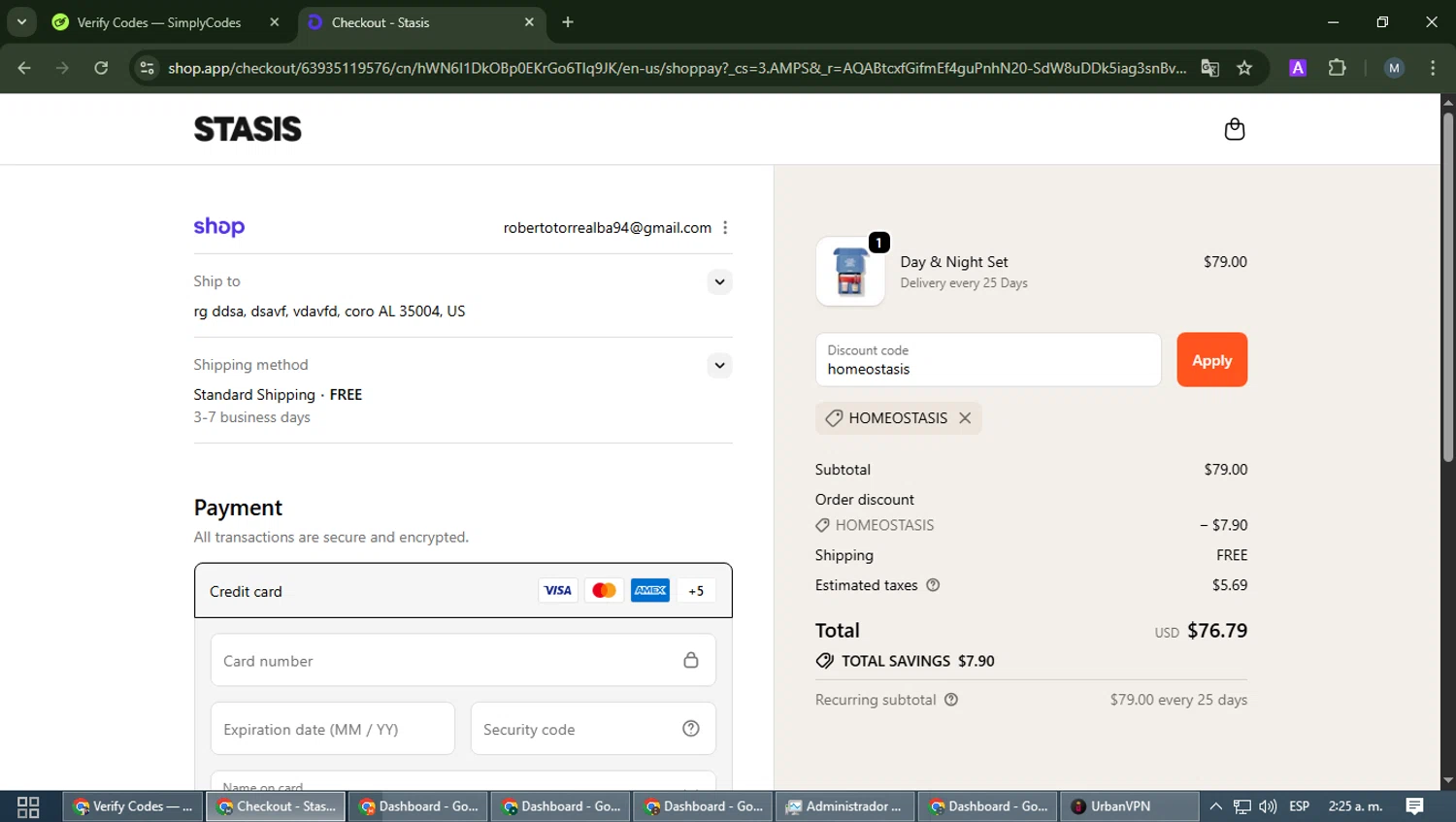Open the Extensions puzzle icon
Screen dimensions: 1456x822
pos(1338,68)
